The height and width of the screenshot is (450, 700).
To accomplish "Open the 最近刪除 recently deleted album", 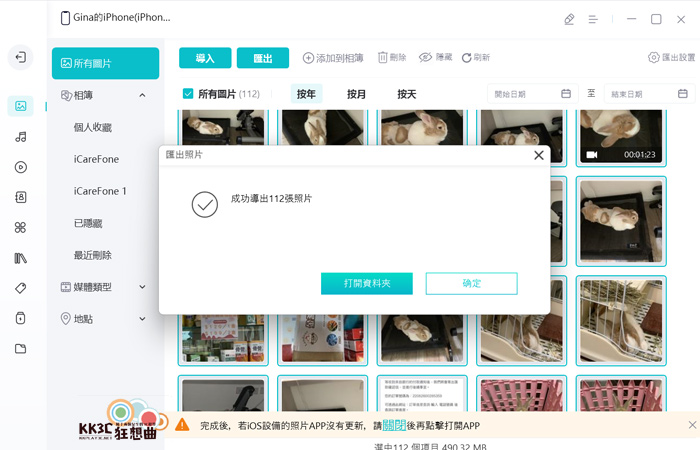I will coord(93,255).
